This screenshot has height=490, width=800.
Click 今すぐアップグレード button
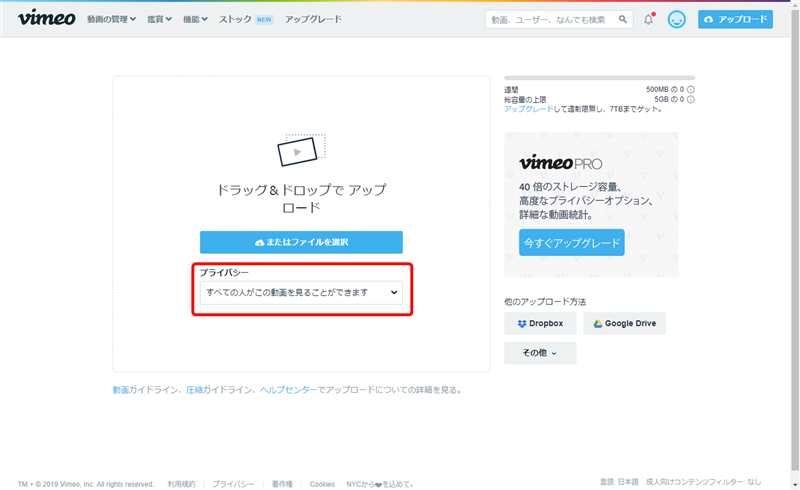coord(571,242)
